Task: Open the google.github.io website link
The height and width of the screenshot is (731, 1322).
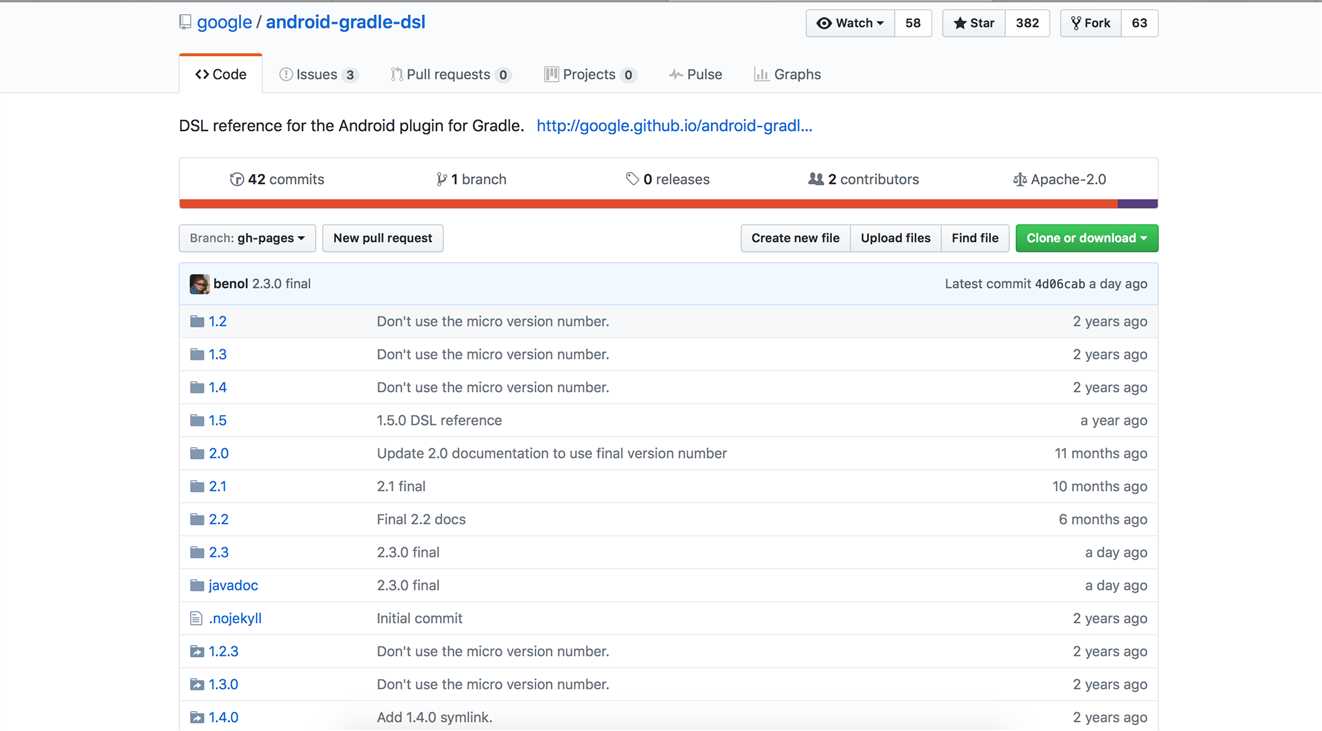Action: [674, 126]
